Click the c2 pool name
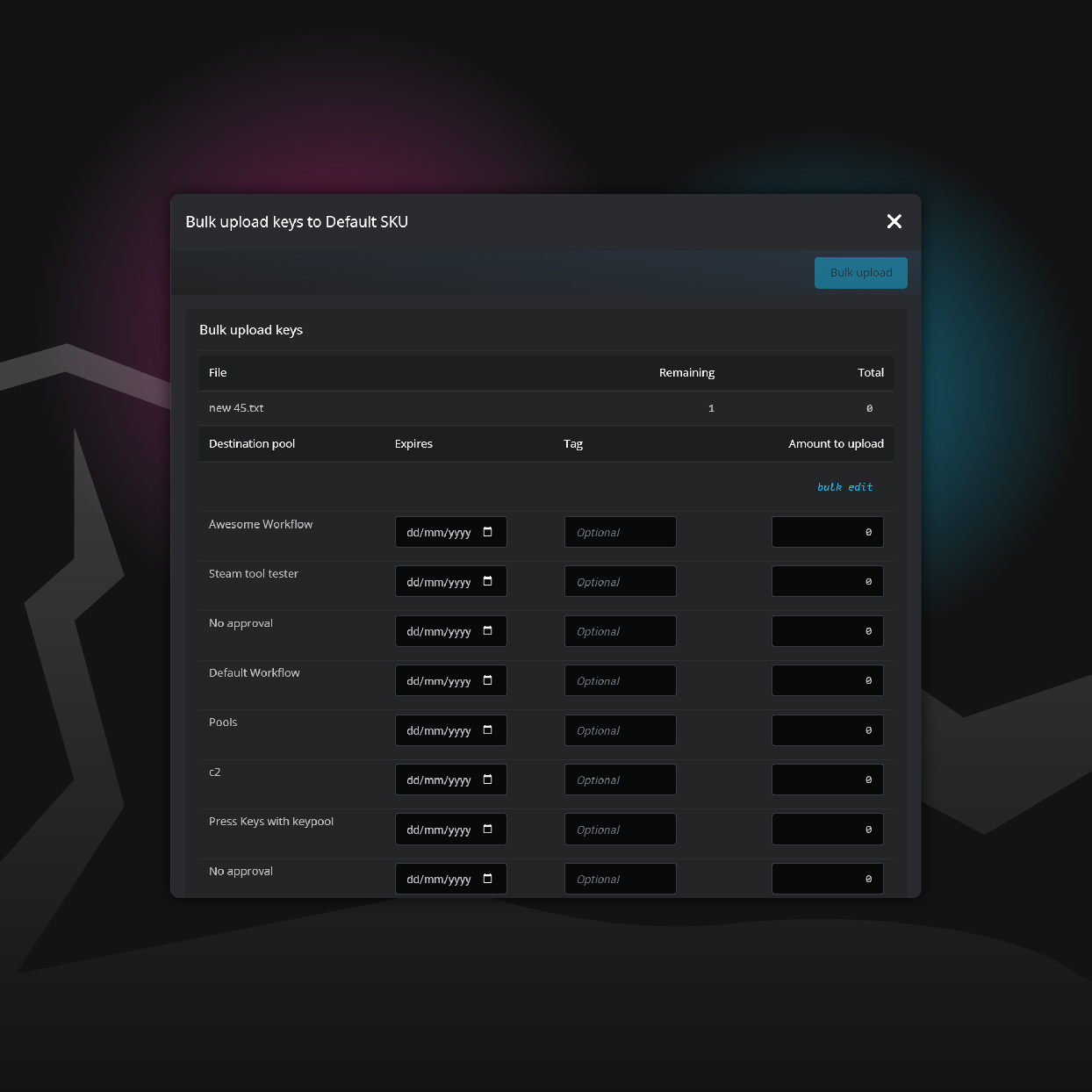Screen dimensions: 1092x1092 coord(215,772)
